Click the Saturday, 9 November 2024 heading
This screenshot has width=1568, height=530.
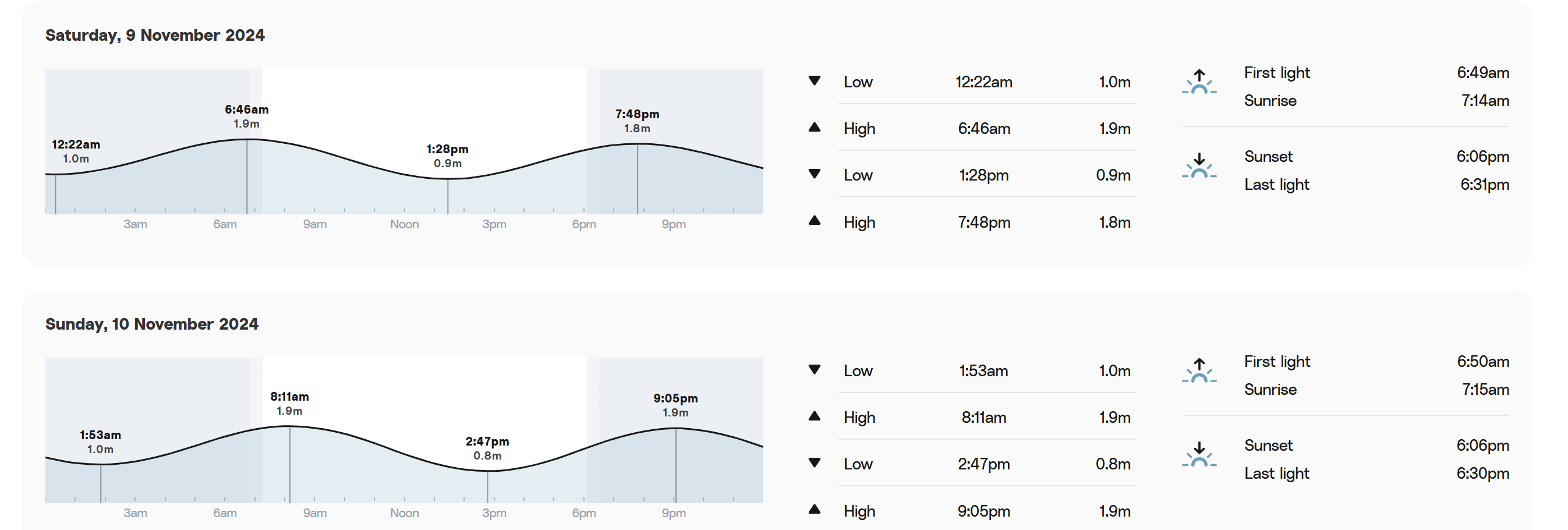pyautogui.click(x=155, y=36)
